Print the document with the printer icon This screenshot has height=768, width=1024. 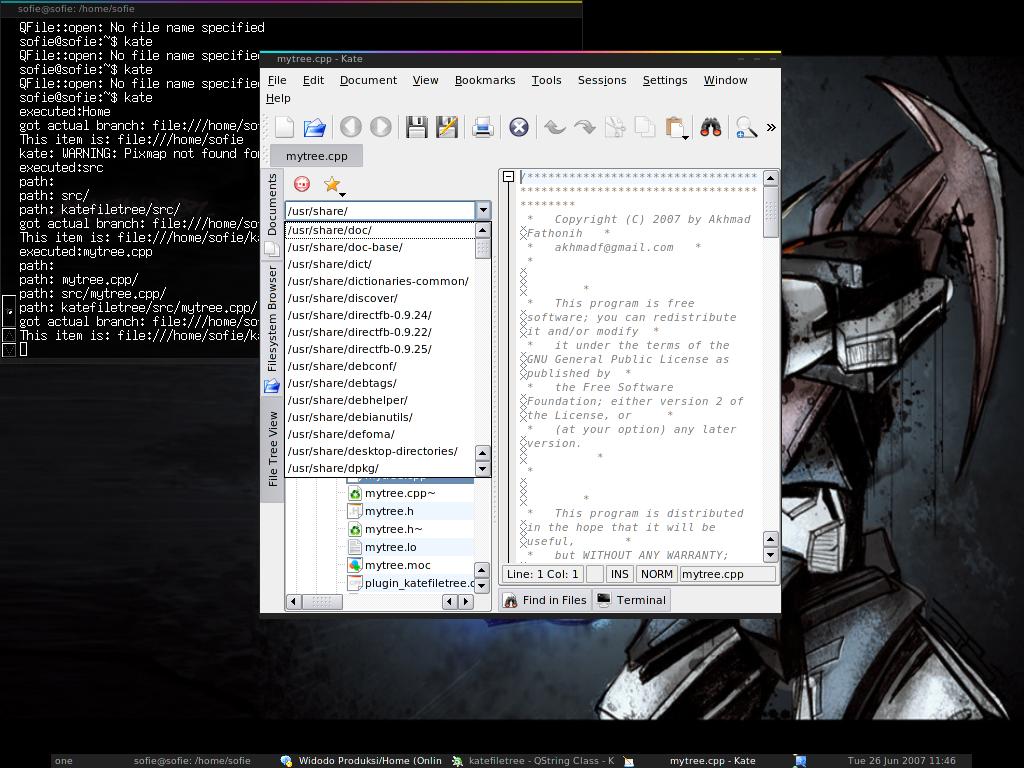483,127
